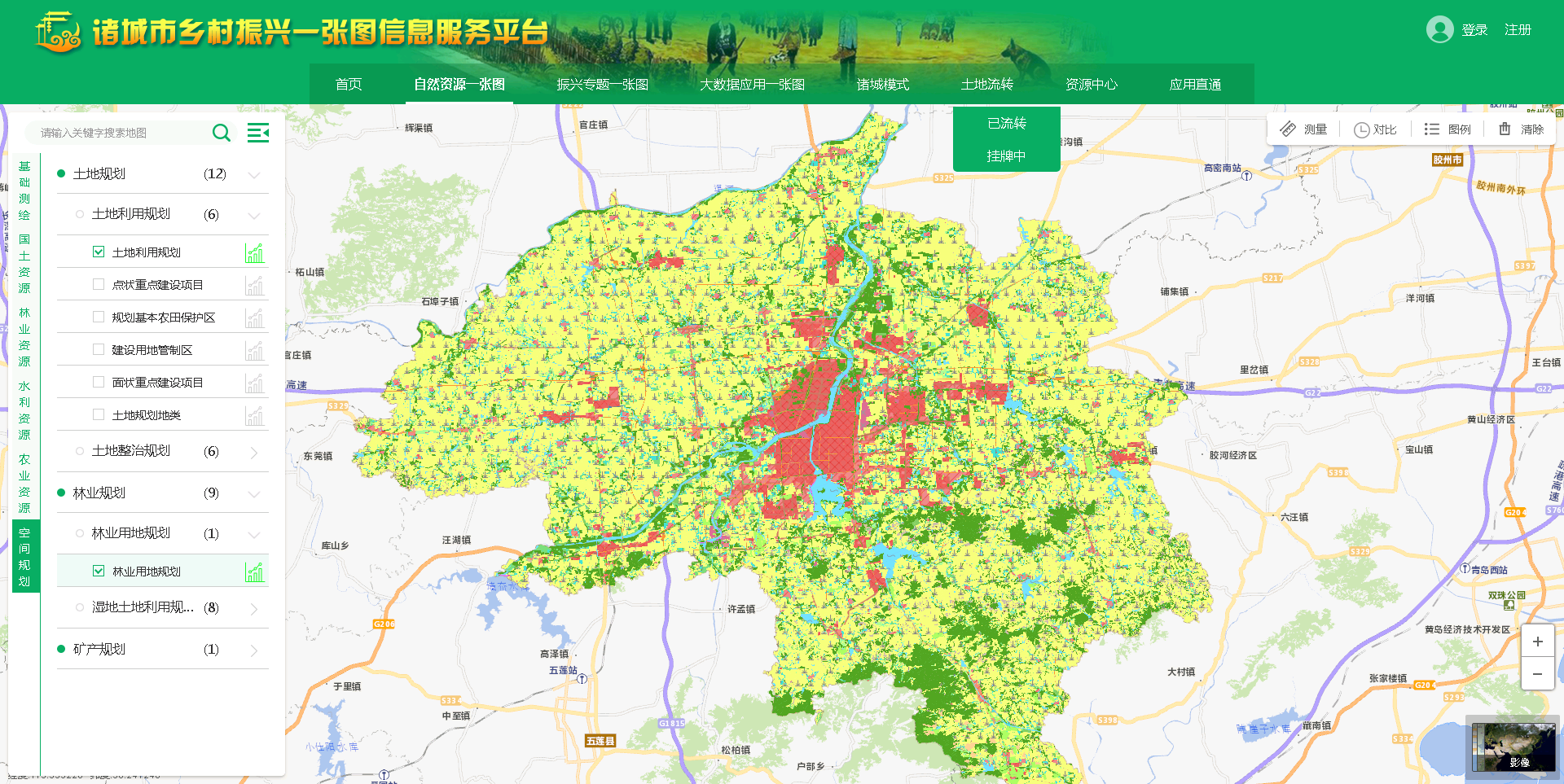Viewport: 1564px width, 784px height.
Task: Uncheck the 土地利用规划 layer checkbox
Action: pyautogui.click(x=99, y=252)
